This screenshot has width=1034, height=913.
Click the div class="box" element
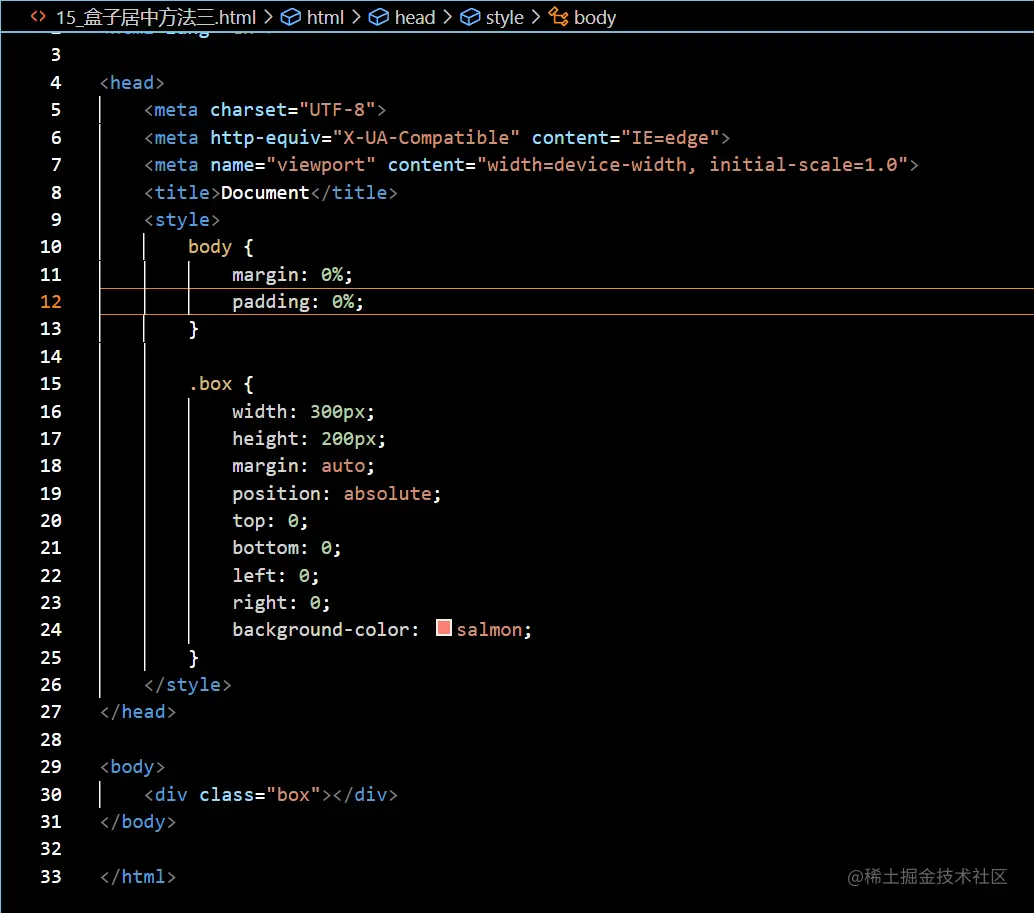coord(271,795)
